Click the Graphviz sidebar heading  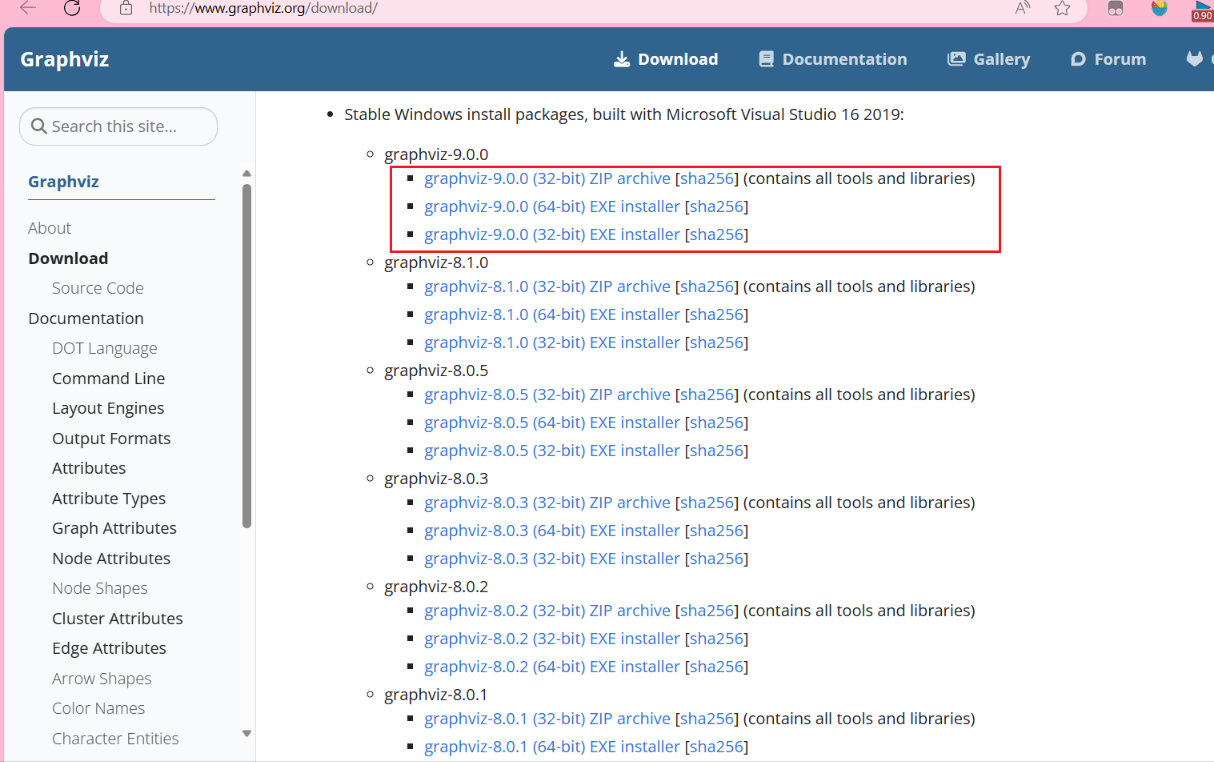(x=63, y=182)
